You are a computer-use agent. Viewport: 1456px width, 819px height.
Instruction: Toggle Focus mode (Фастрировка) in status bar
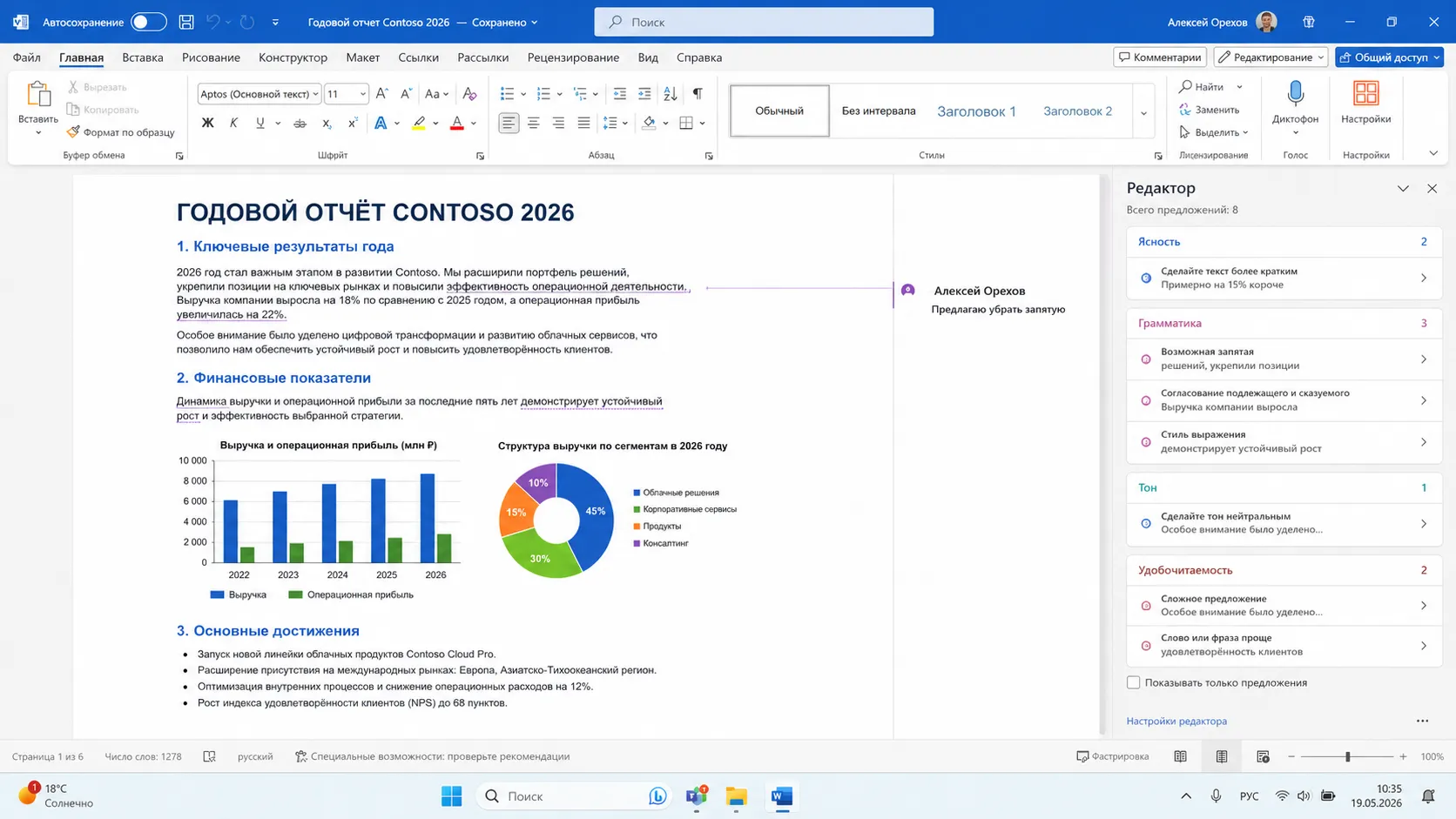tap(1113, 756)
